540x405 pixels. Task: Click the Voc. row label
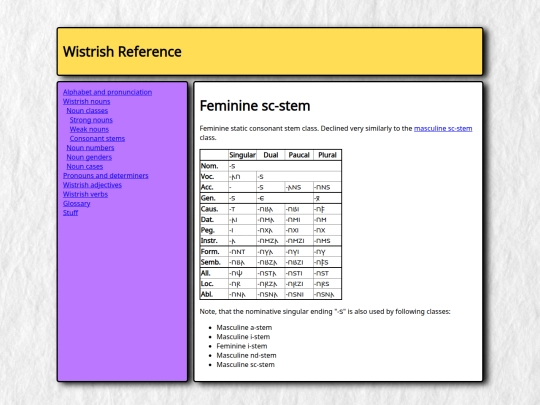pyautogui.click(x=214, y=176)
